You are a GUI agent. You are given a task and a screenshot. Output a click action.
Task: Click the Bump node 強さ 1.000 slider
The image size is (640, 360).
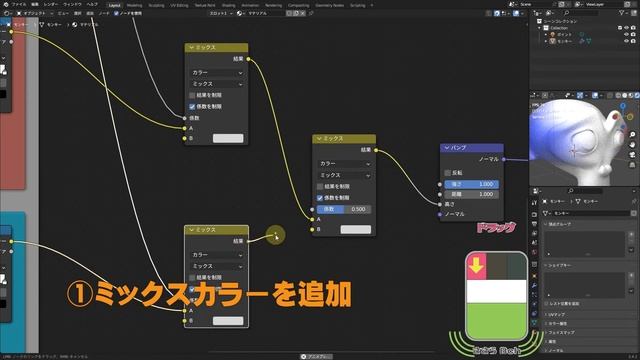(x=471, y=184)
